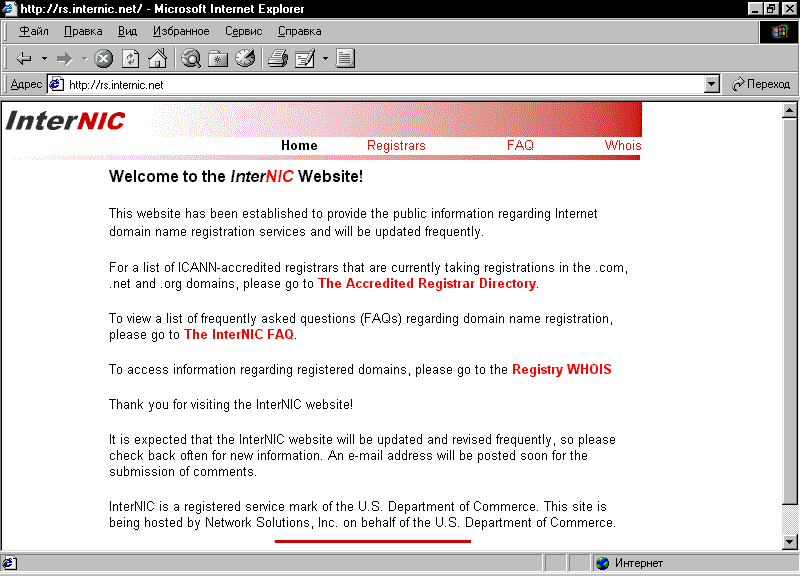
Task: Expand the Forward button history dropdown
Action: 85,59
